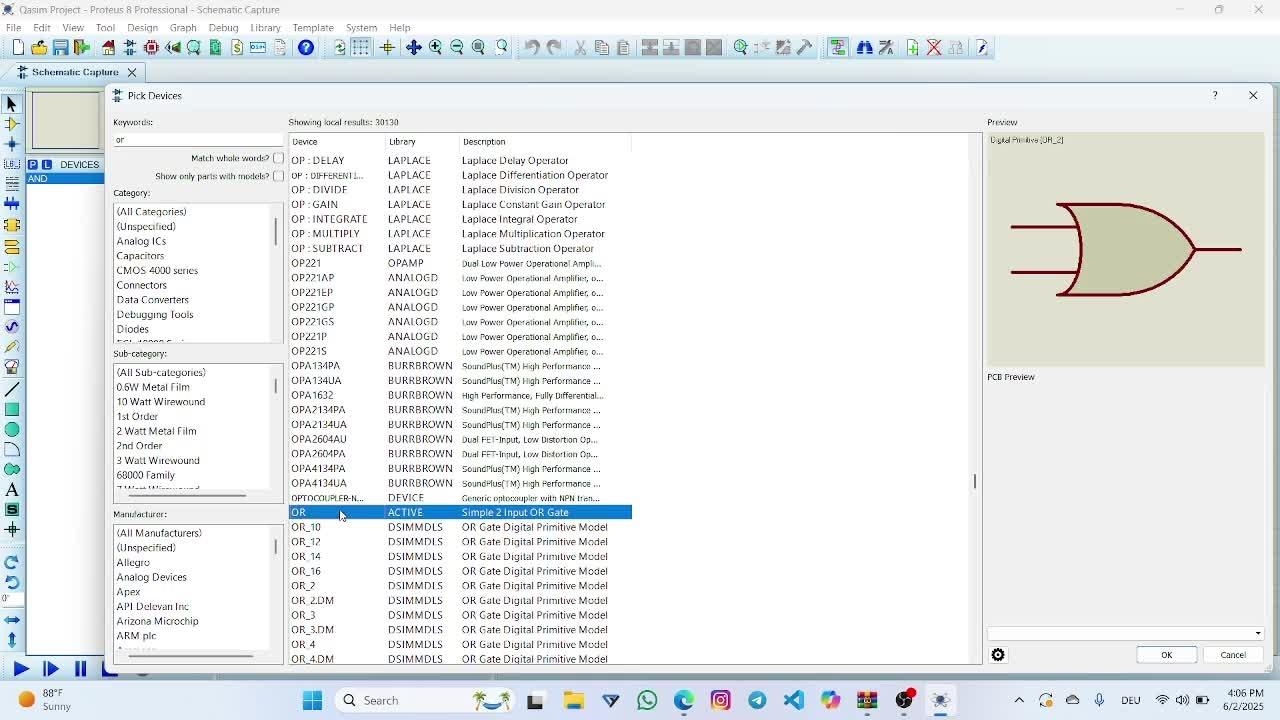This screenshot has width=1280, height=720.
Task: Select 'Analog Devices' in the Manufacturer list
Action: [151, 577]
